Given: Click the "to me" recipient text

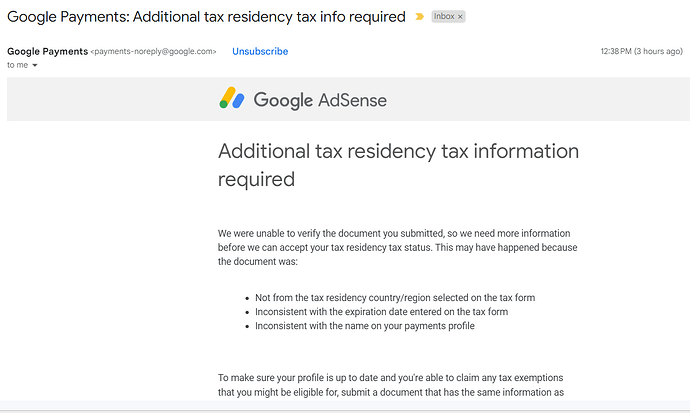Looking at the screenshot, I should tap(18, 65).
